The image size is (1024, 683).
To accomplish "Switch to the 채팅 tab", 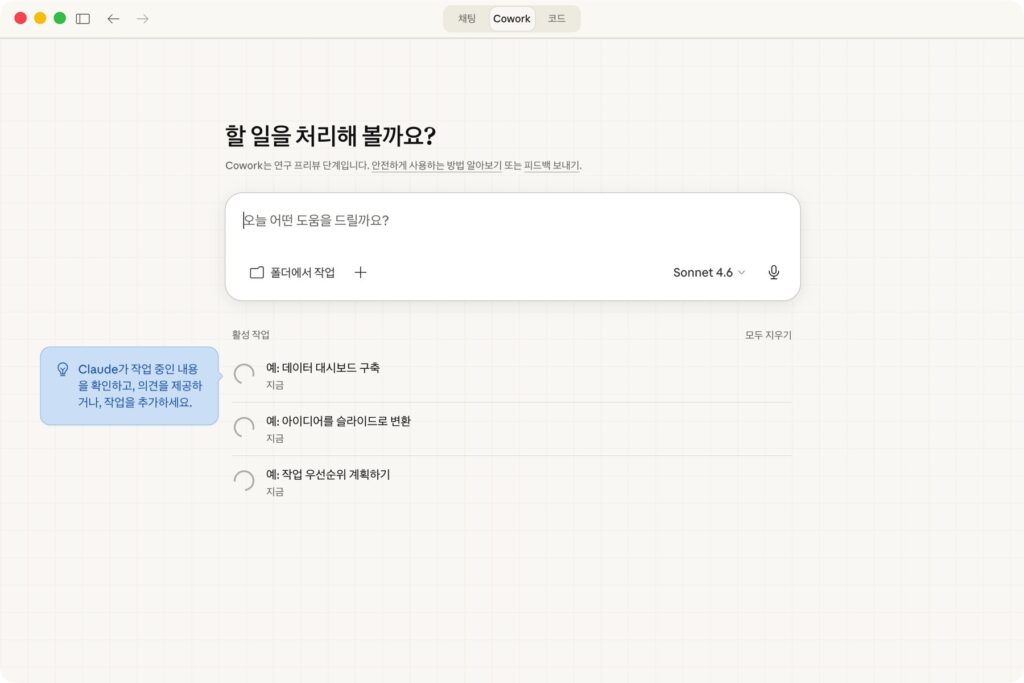I will tap(467, 19).
